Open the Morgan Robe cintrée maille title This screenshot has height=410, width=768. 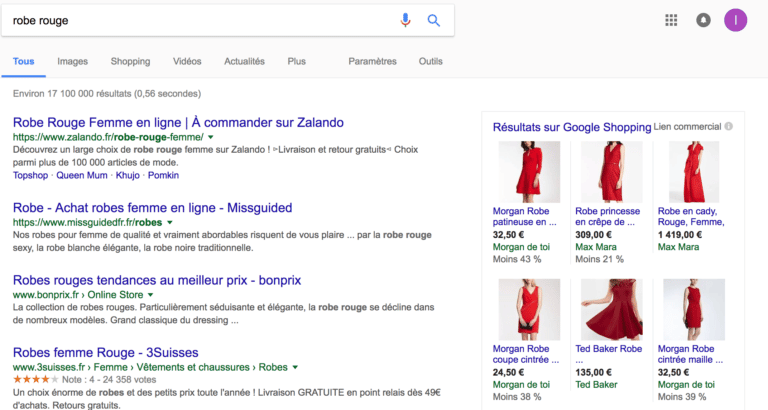[x=690, y=354]
